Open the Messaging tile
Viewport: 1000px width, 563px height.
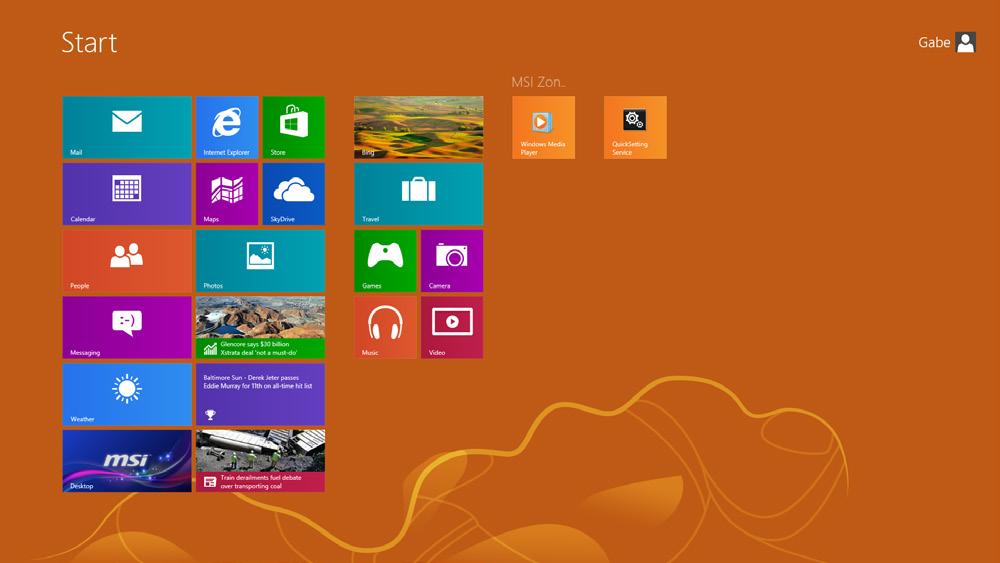click(x=127, y=327)
